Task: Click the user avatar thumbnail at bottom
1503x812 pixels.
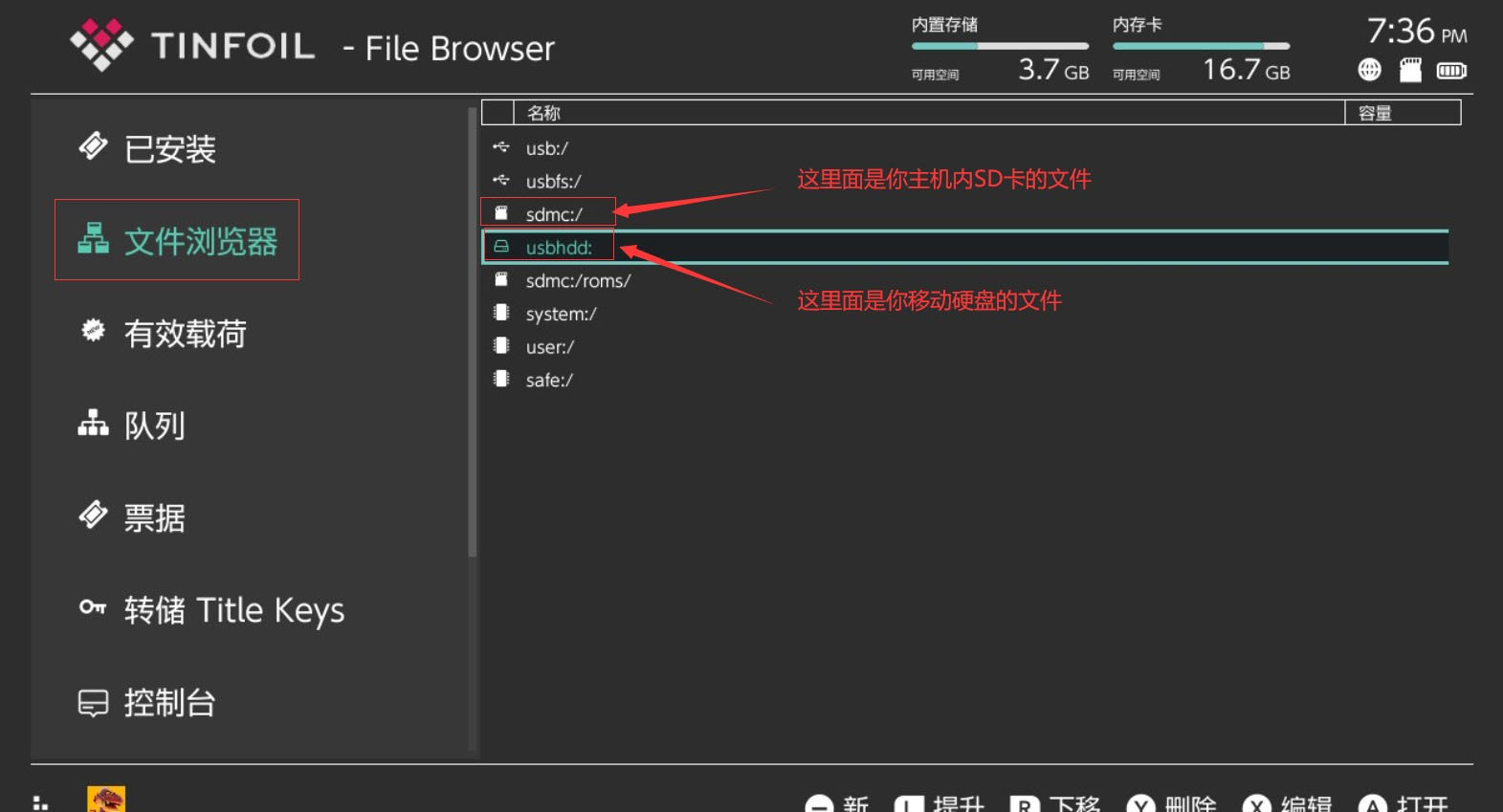Action: click(106, 799)
